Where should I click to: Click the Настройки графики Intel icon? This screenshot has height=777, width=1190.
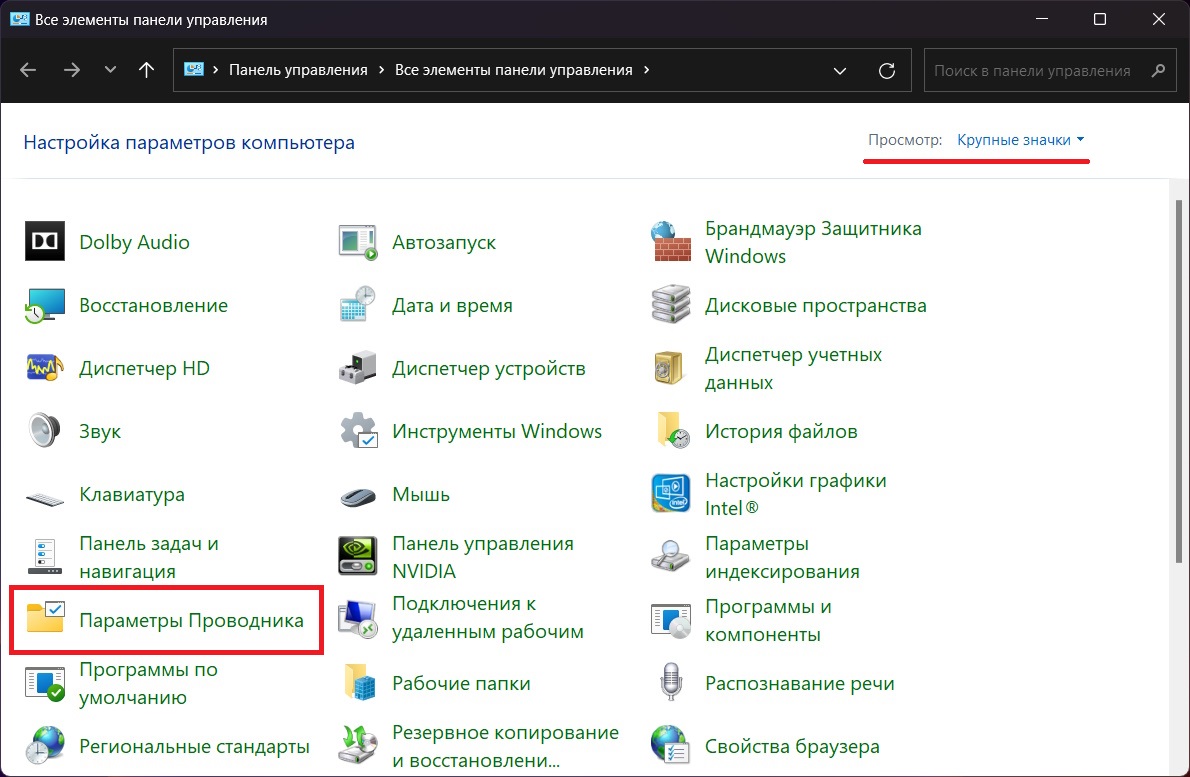pyautogui.click(x=671, y=493)
